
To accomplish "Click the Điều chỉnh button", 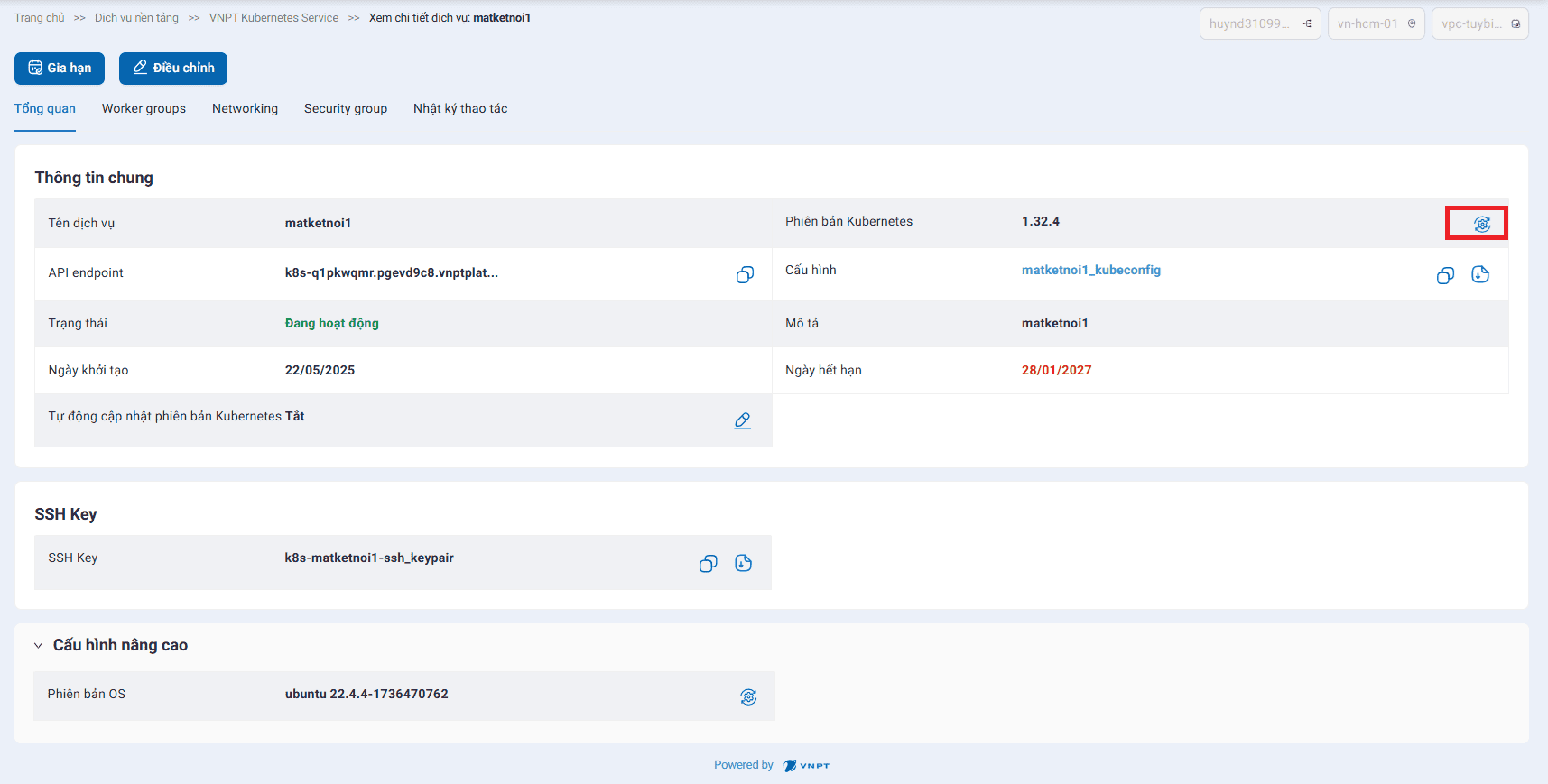I will [173, 68].
